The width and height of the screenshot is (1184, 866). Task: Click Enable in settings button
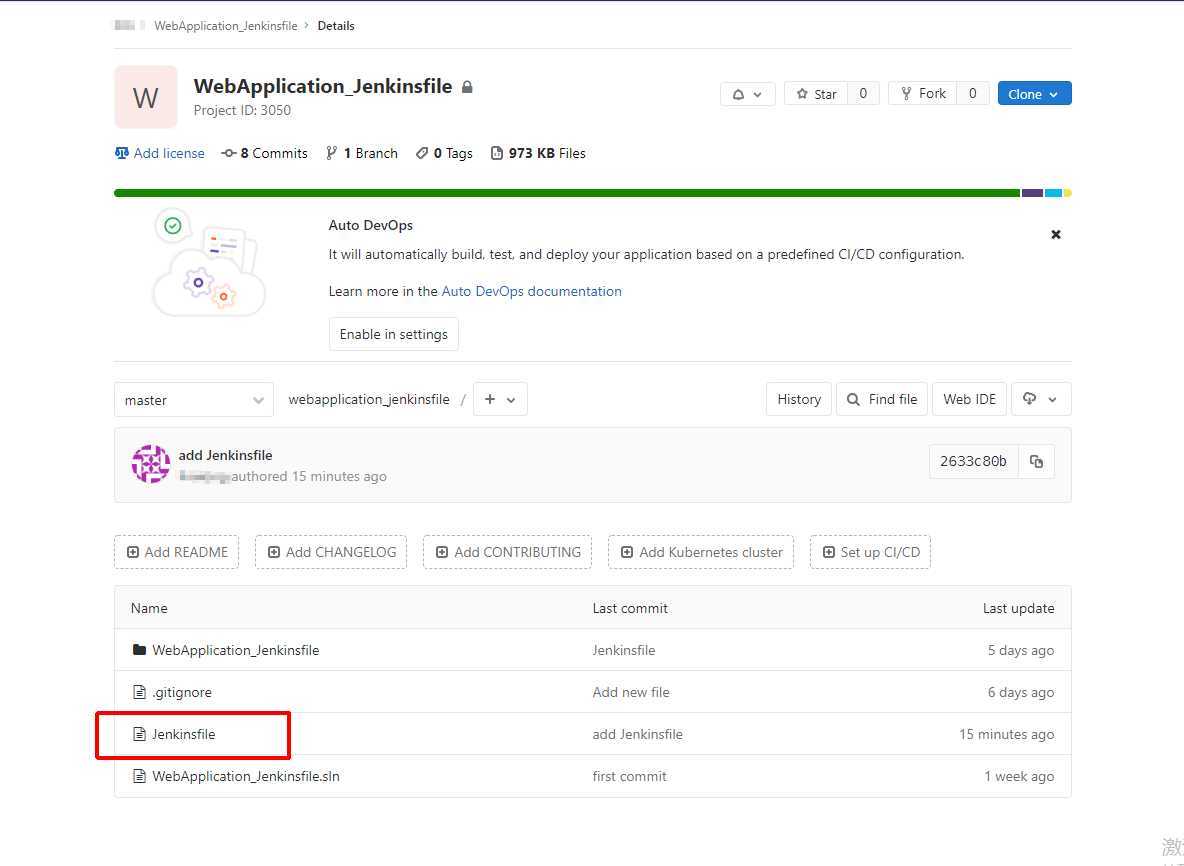pyautogui.click(x=393, y=334)
